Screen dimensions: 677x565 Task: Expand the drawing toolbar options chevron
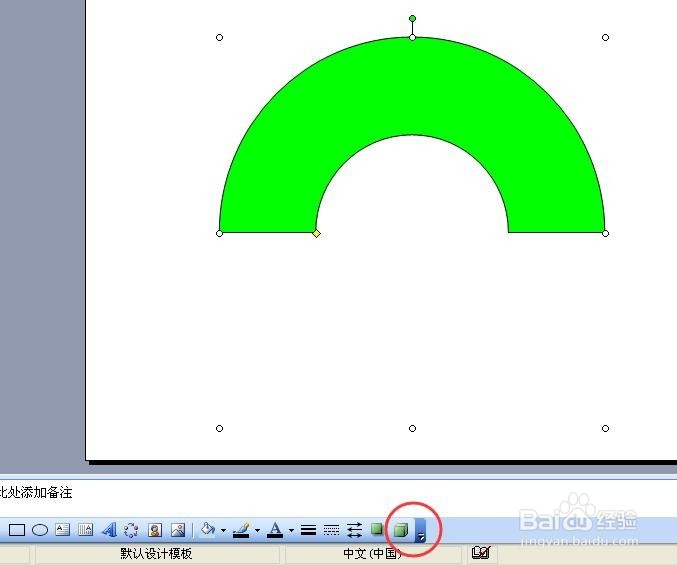(421, 531)
